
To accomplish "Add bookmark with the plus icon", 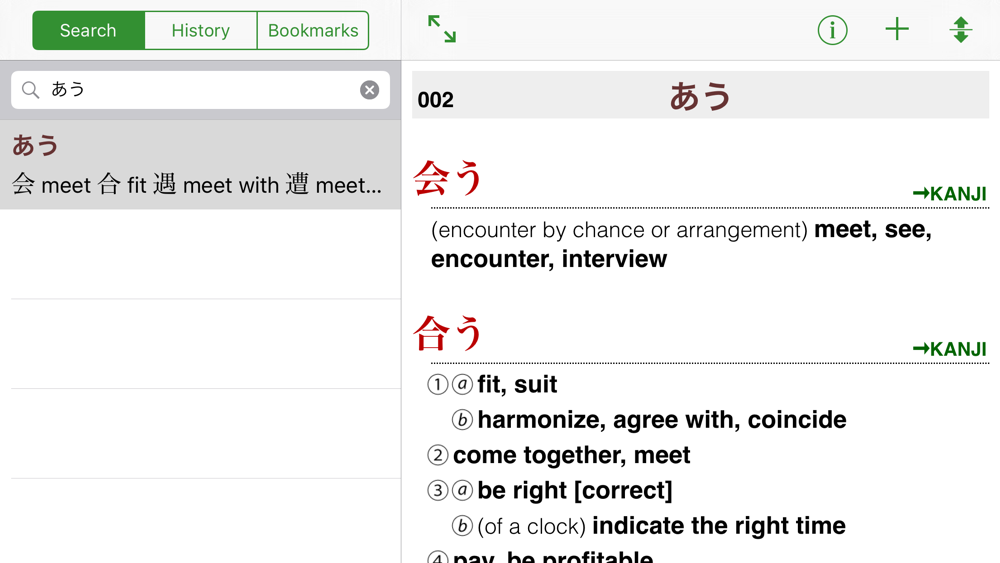I will 897,29.
